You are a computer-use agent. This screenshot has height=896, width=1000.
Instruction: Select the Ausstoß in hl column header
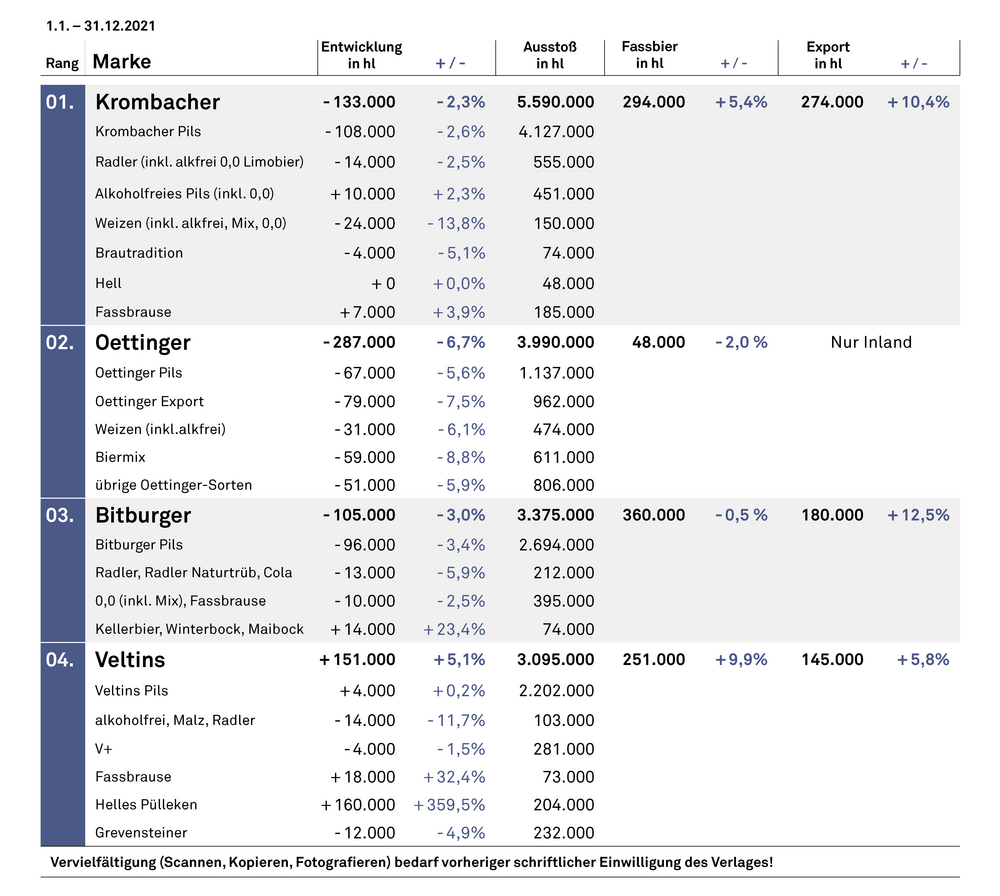click(549, 55)
